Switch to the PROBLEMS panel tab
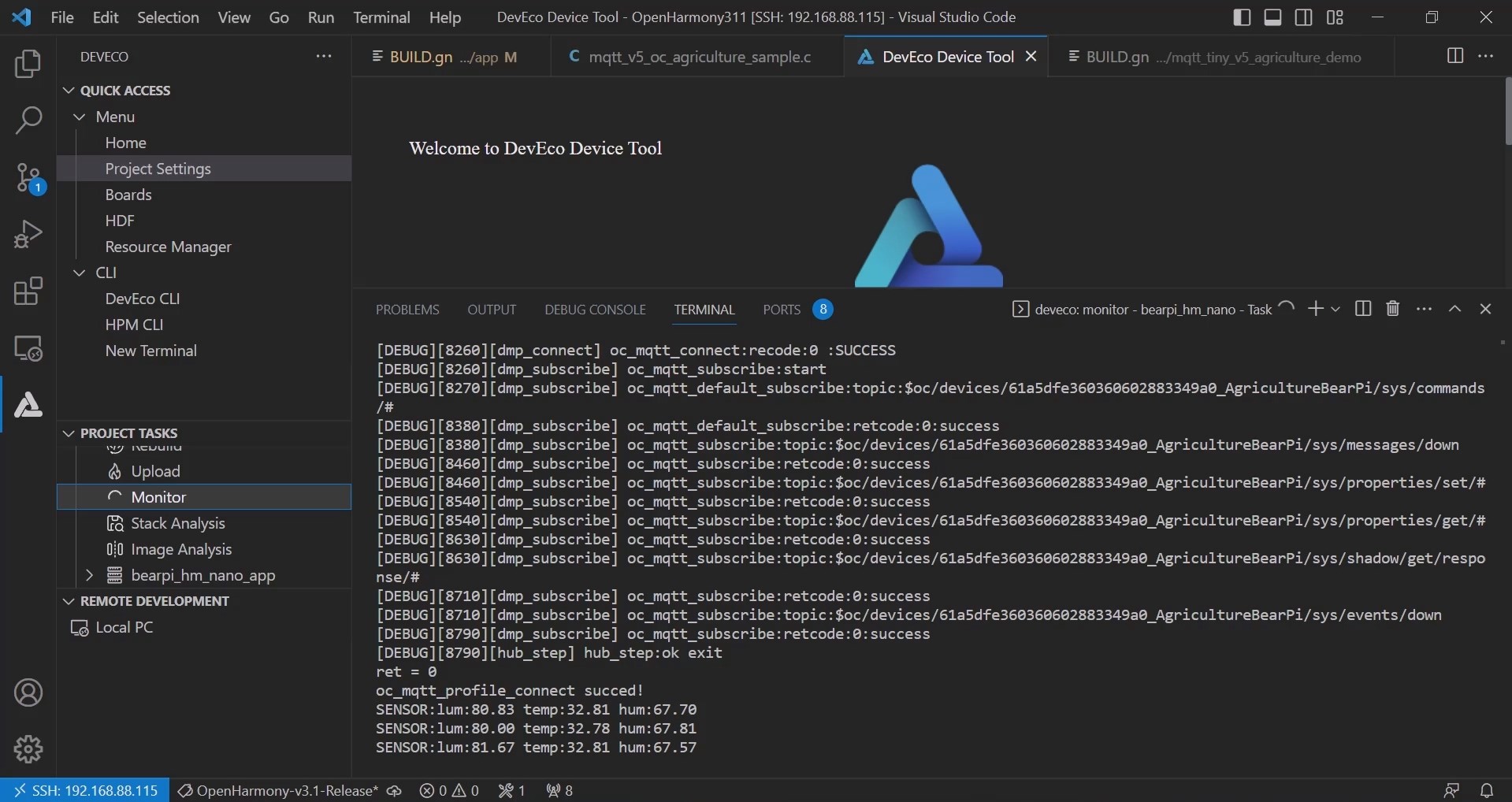The height and width of the screenshot is (802, 1512). coord(407,310)
